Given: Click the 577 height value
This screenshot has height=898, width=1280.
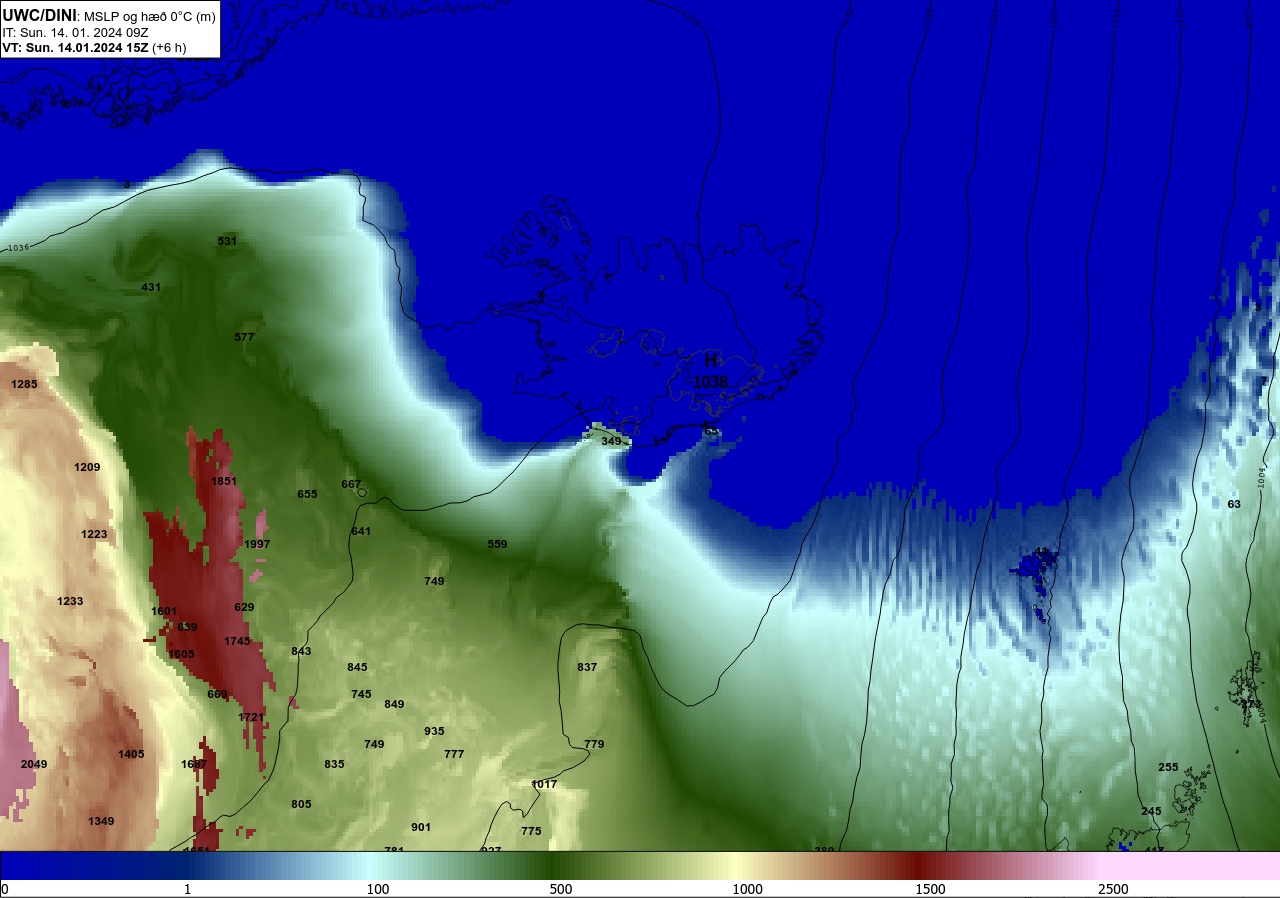Looking at the screenshot, I should pyautogui.click(x=244, y=337).
